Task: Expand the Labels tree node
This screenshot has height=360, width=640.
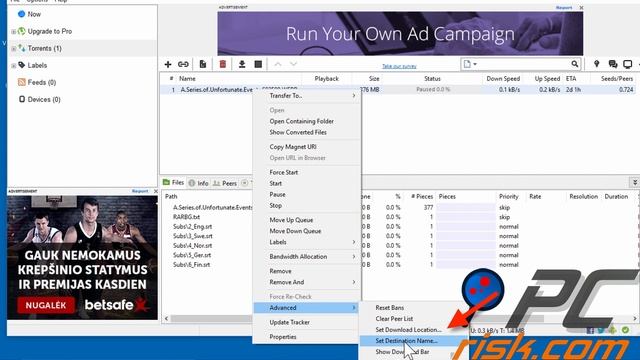Action: click(13, 66)
